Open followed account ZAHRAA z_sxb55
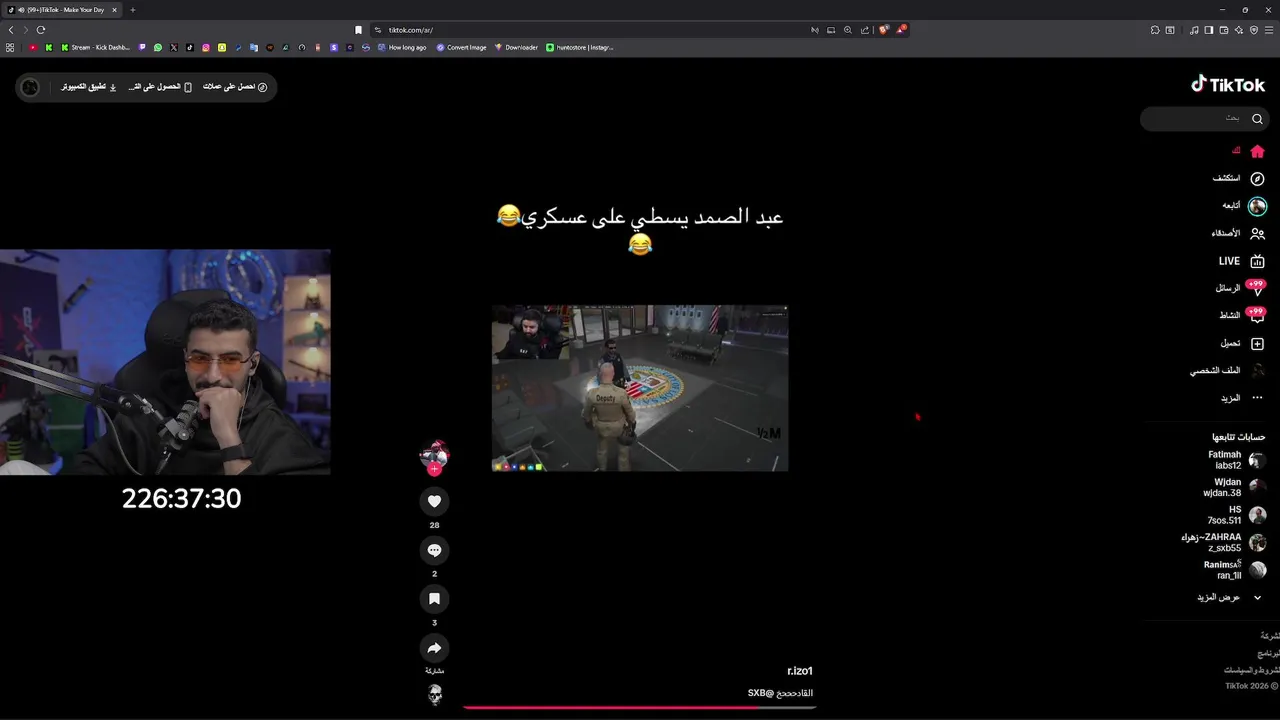Viewport: 1280px width, 720px height. point(1223,542)
